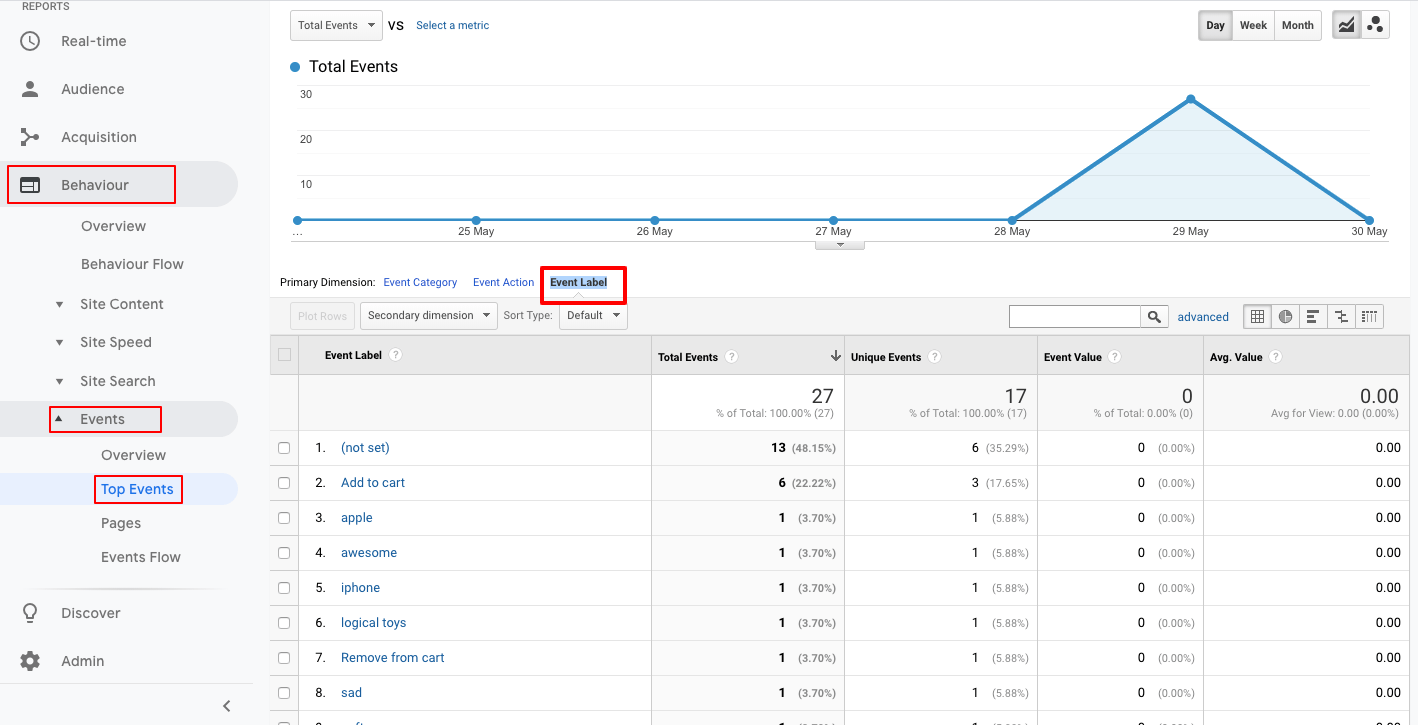
Task: Select all rows with the header checkbox
Action: click(284, 356)
